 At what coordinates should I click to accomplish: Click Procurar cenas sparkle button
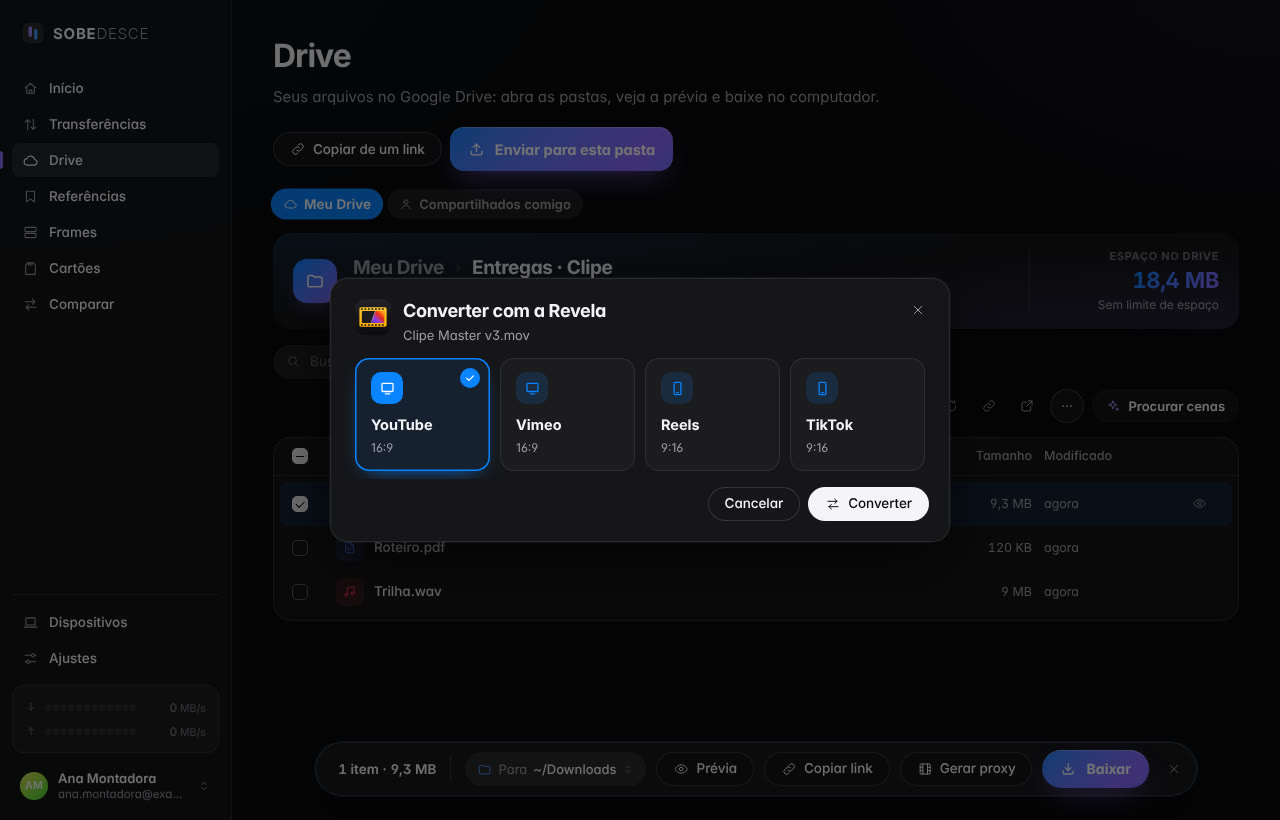point(1165,406)
